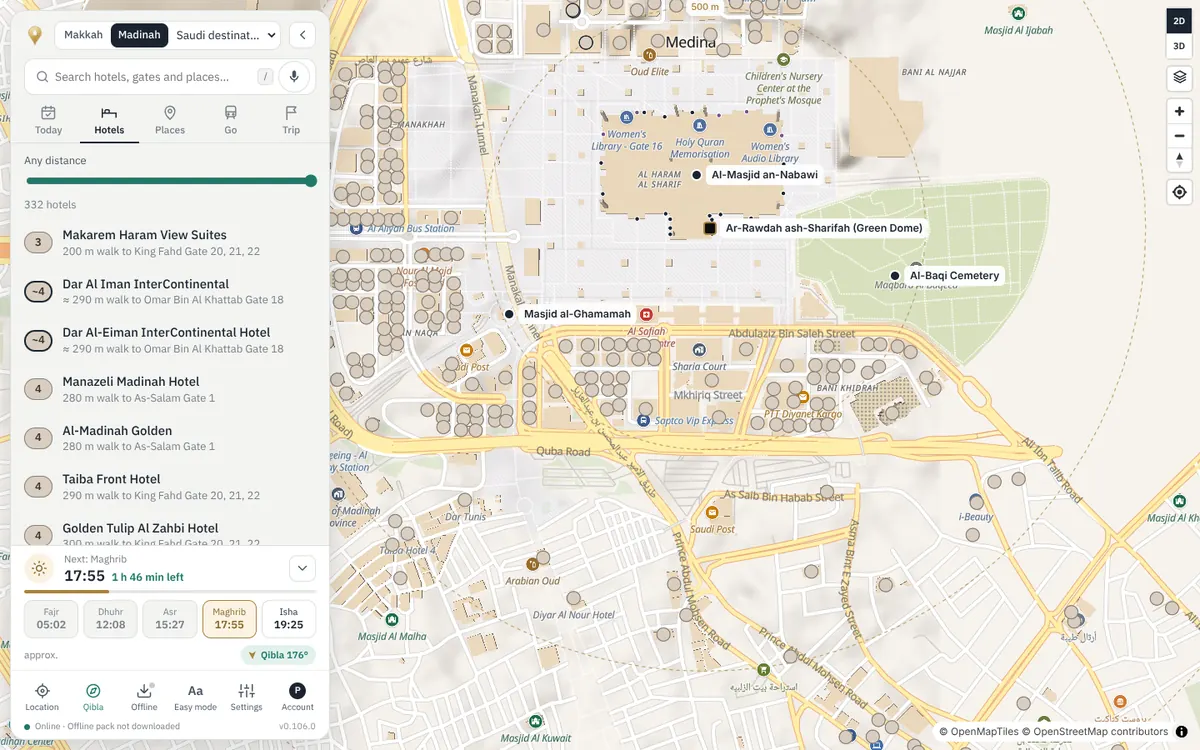Adjust the Any distance slider handle

[311, 181]
